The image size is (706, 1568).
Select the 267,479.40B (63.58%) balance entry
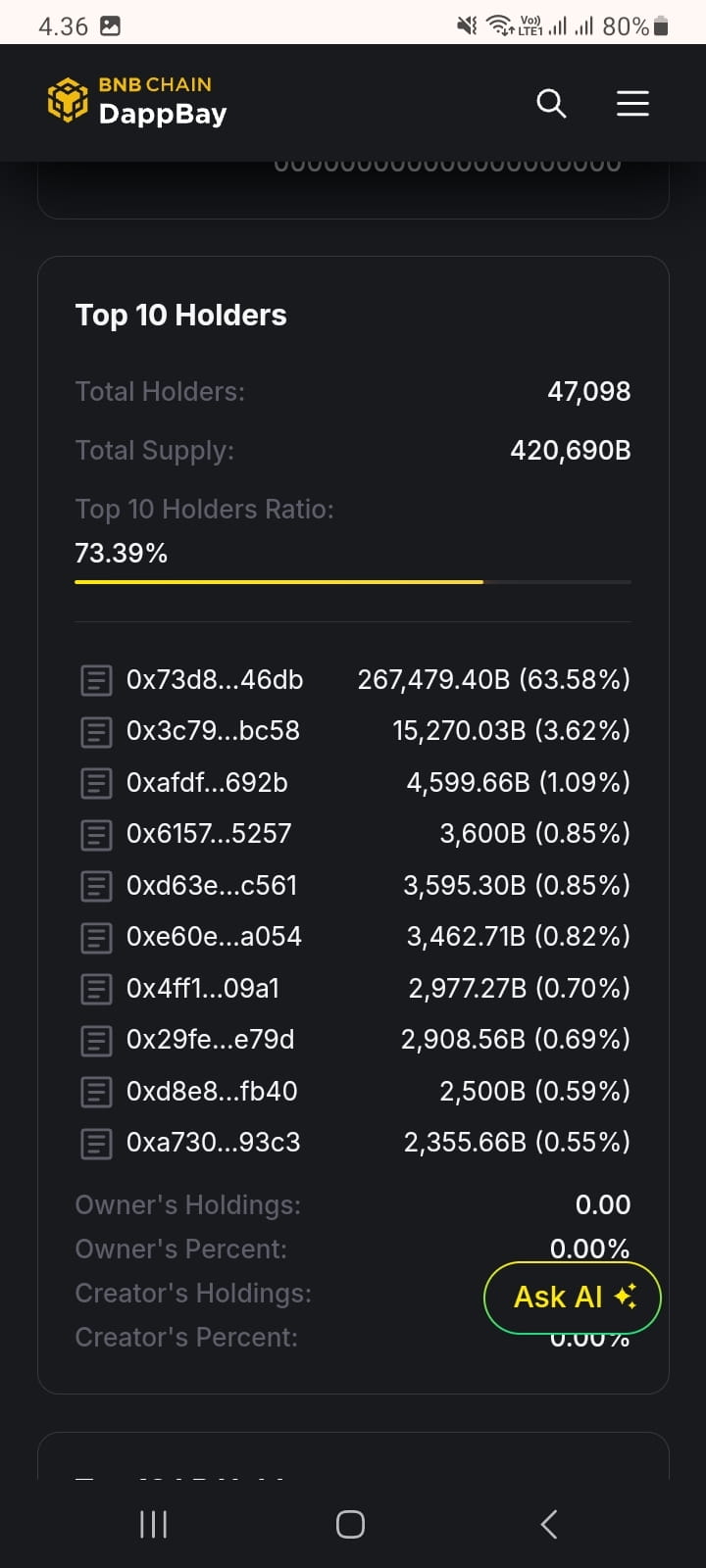click(x=494, y=680)
